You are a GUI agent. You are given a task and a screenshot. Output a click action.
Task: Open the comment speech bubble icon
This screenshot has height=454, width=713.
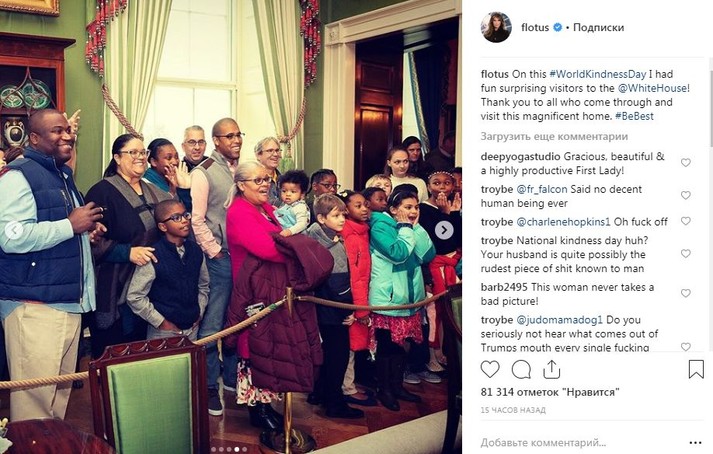click(521, 369)
